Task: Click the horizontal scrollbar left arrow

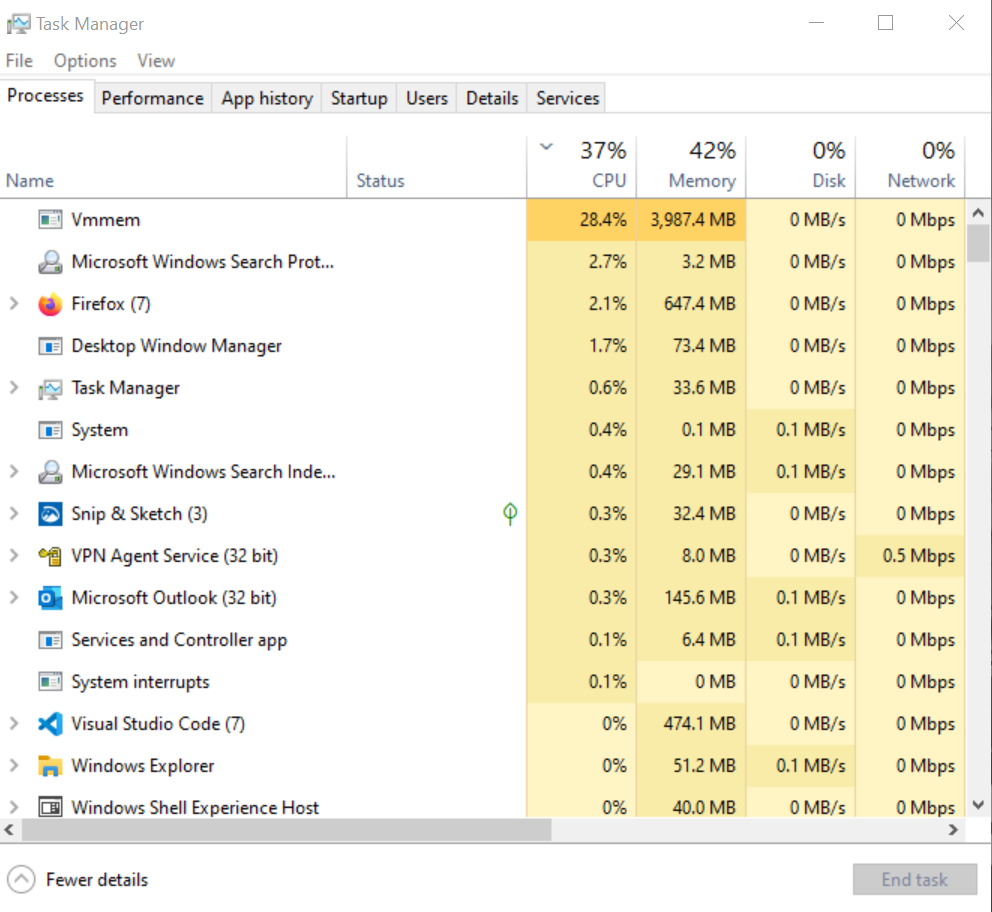Action: click(x=9, y=829)
